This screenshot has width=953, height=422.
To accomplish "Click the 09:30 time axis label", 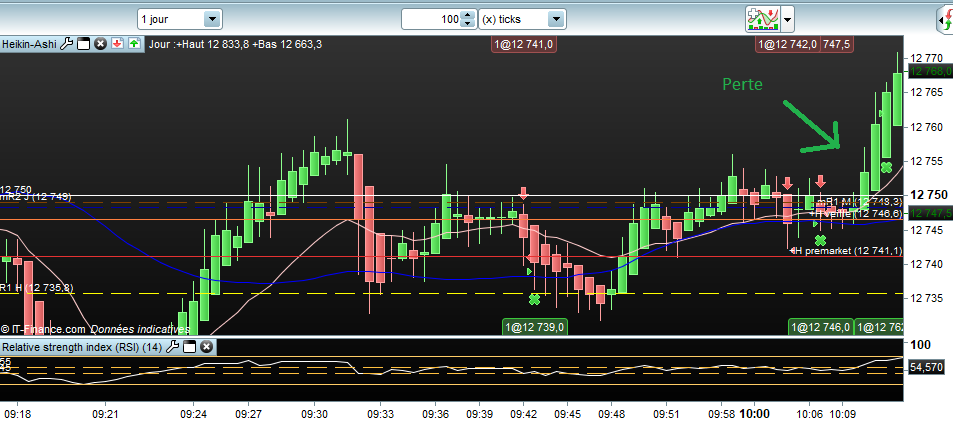I will coord(314,413).
